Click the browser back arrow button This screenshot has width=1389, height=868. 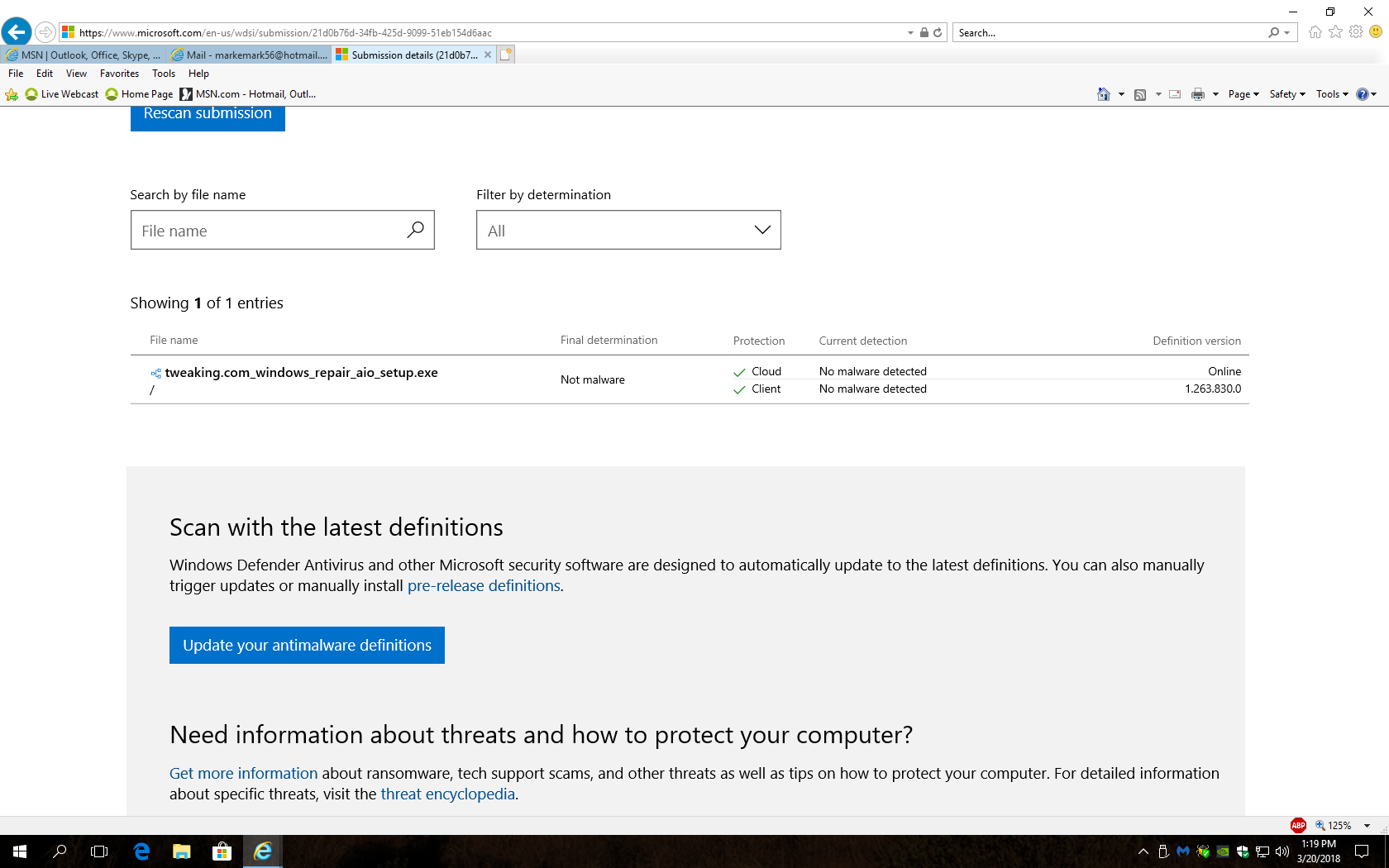(x=17, y=32)
